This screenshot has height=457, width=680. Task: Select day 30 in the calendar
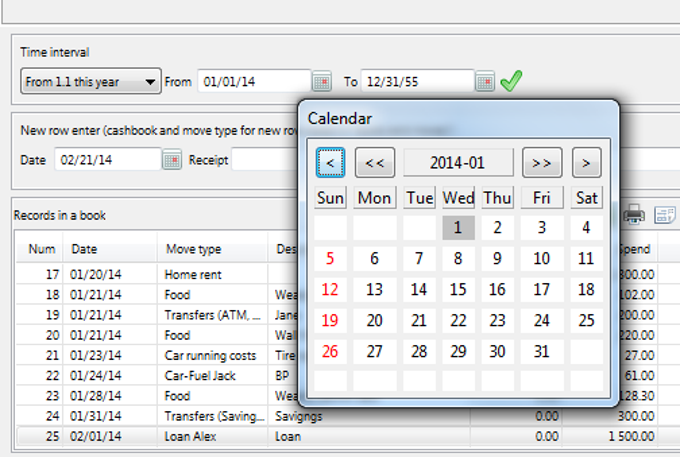[x=497, y=352]
